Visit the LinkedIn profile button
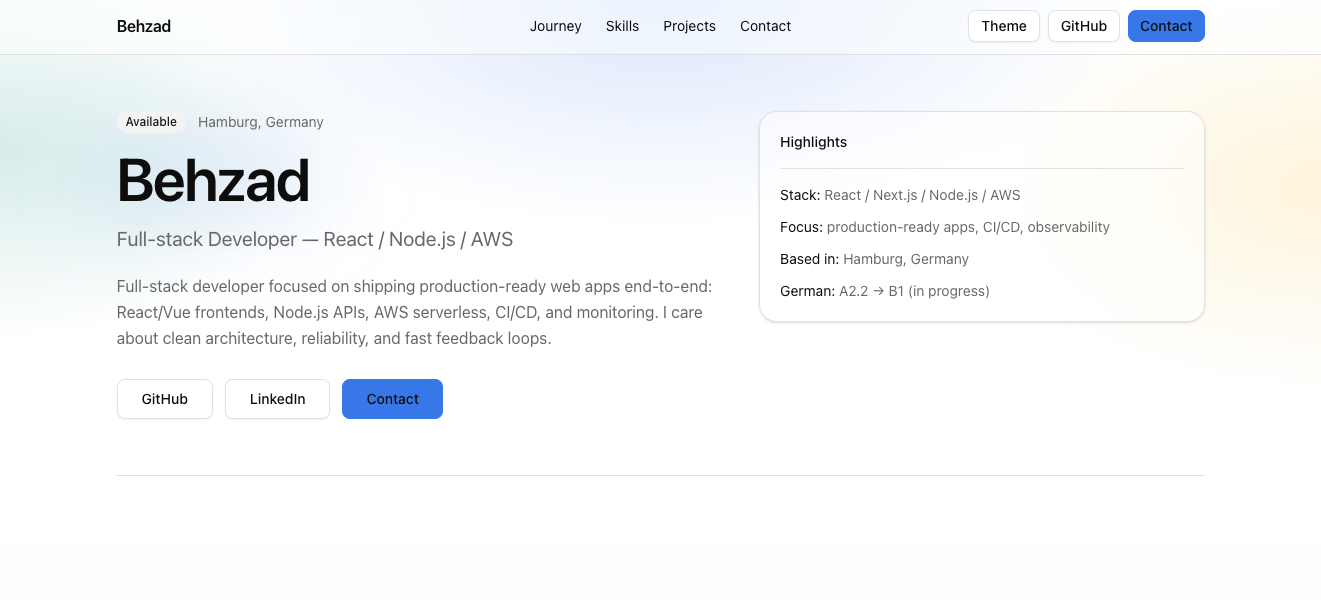The height and width of the screenshot is (600, 1321). pyautogui.click(x=277, y=399)
